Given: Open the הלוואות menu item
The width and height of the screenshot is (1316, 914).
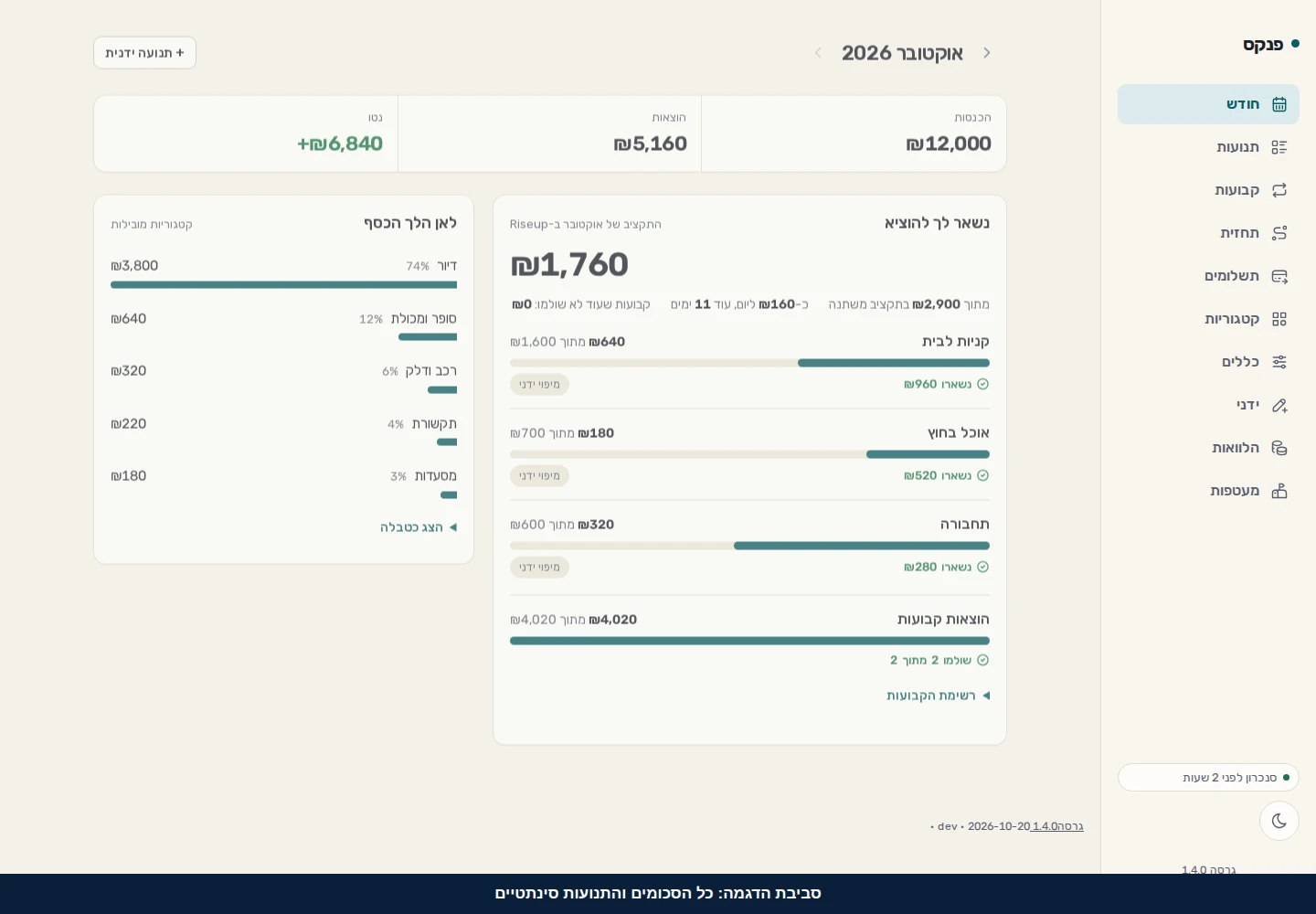Looking at the screenshot, I should point(1208,448).
